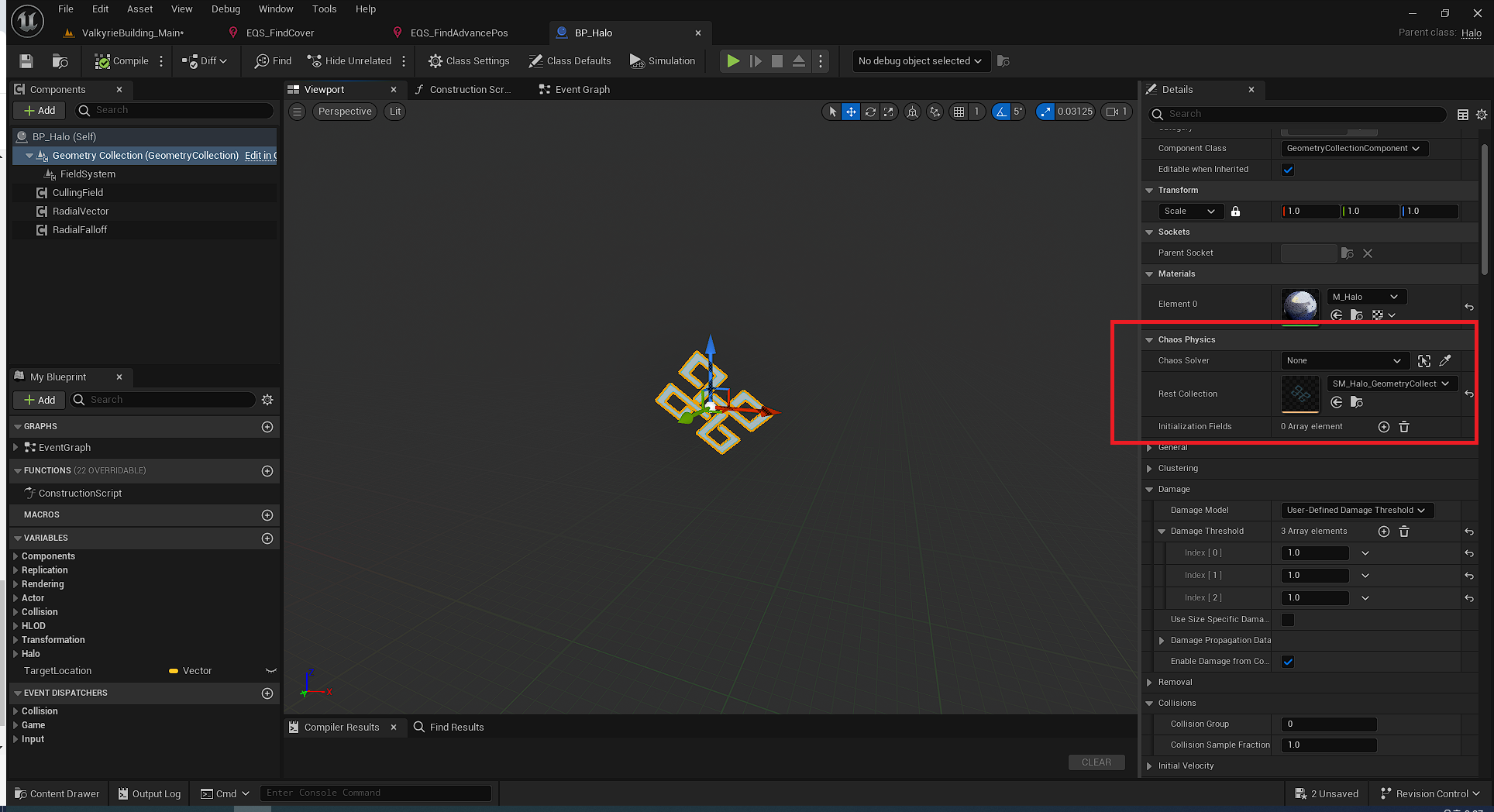The height and width of the screenshot is (812, 1494).
Task: Enable Simulation mode
Action: click(663, 61)
